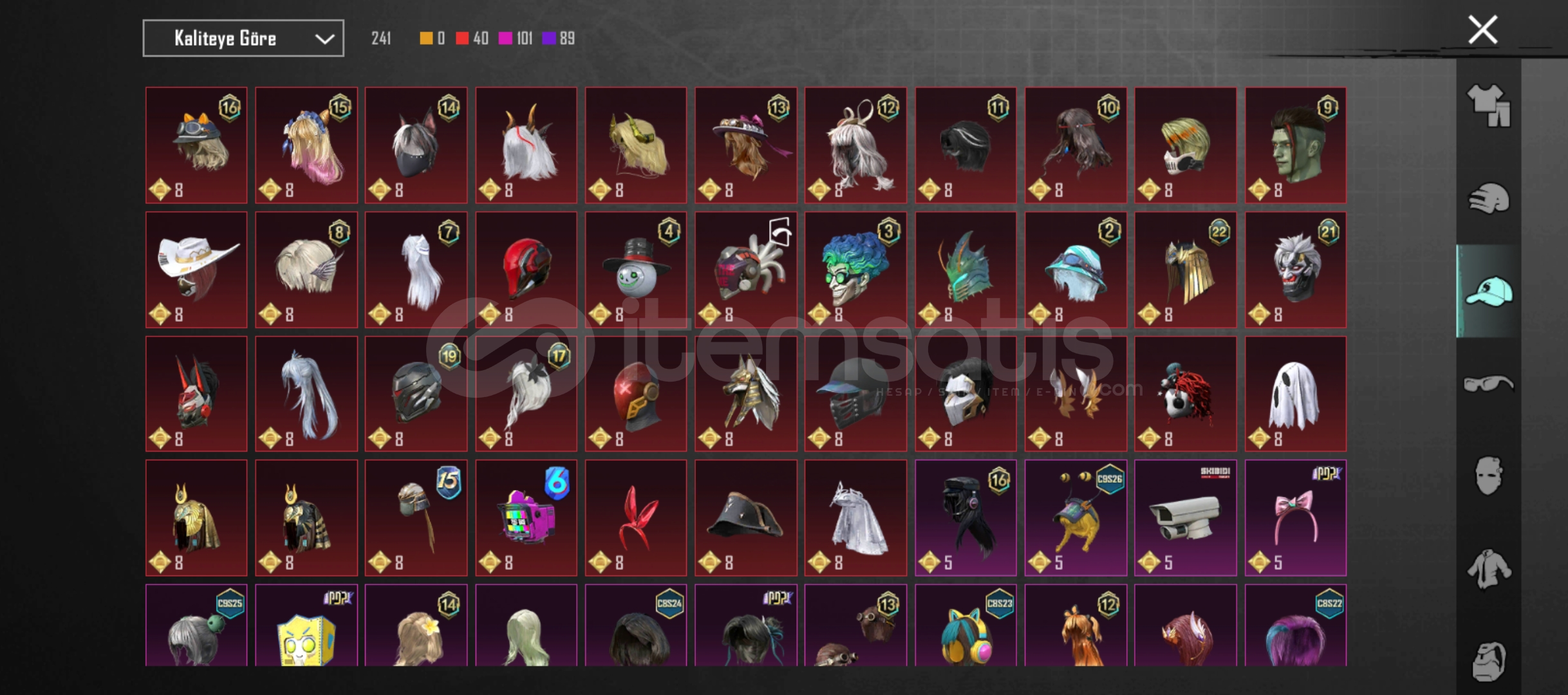Select the white ghost sheet headgear
This screenshot has height=695, width=1568.
(x=1295, y=394)
